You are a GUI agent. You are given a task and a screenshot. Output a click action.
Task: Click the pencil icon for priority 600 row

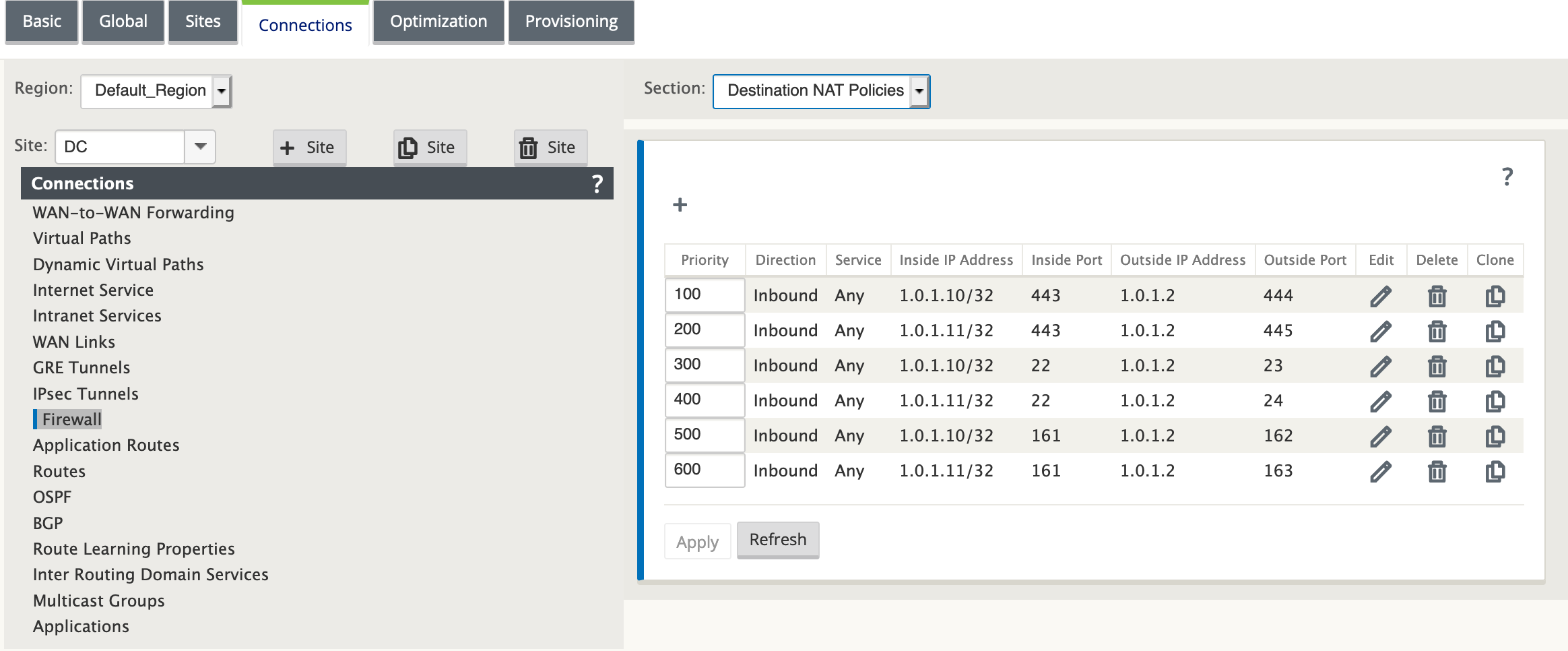1381,471
